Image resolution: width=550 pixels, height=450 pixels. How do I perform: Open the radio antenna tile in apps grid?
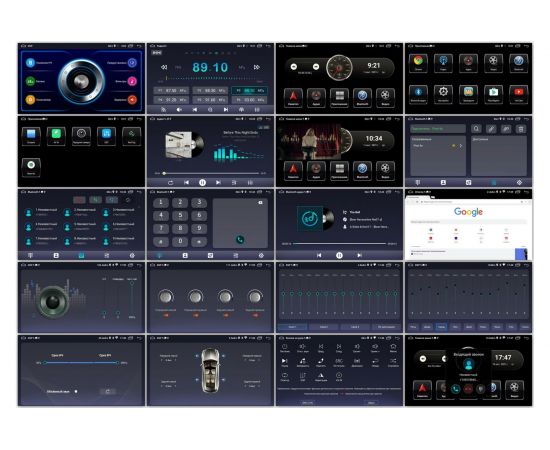coord(443,63)
